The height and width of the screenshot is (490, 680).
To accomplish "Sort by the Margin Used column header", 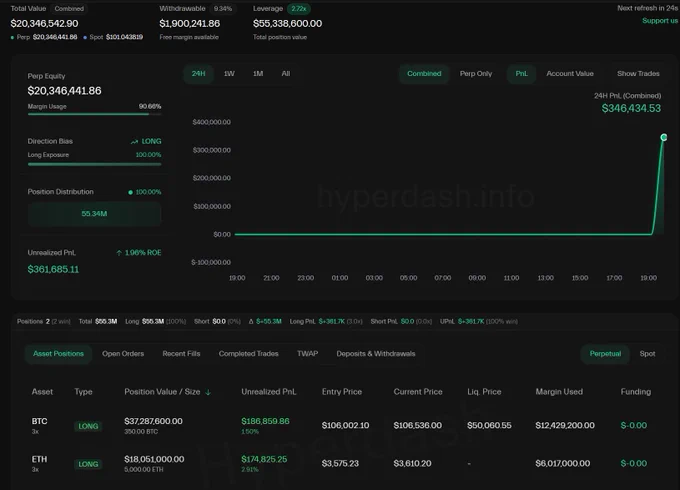I will [x=559, y=392].
